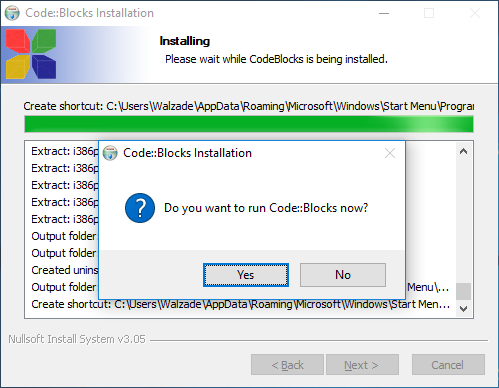
Task: Click No to skip running Code::Blocks
Action: [343, 275]
